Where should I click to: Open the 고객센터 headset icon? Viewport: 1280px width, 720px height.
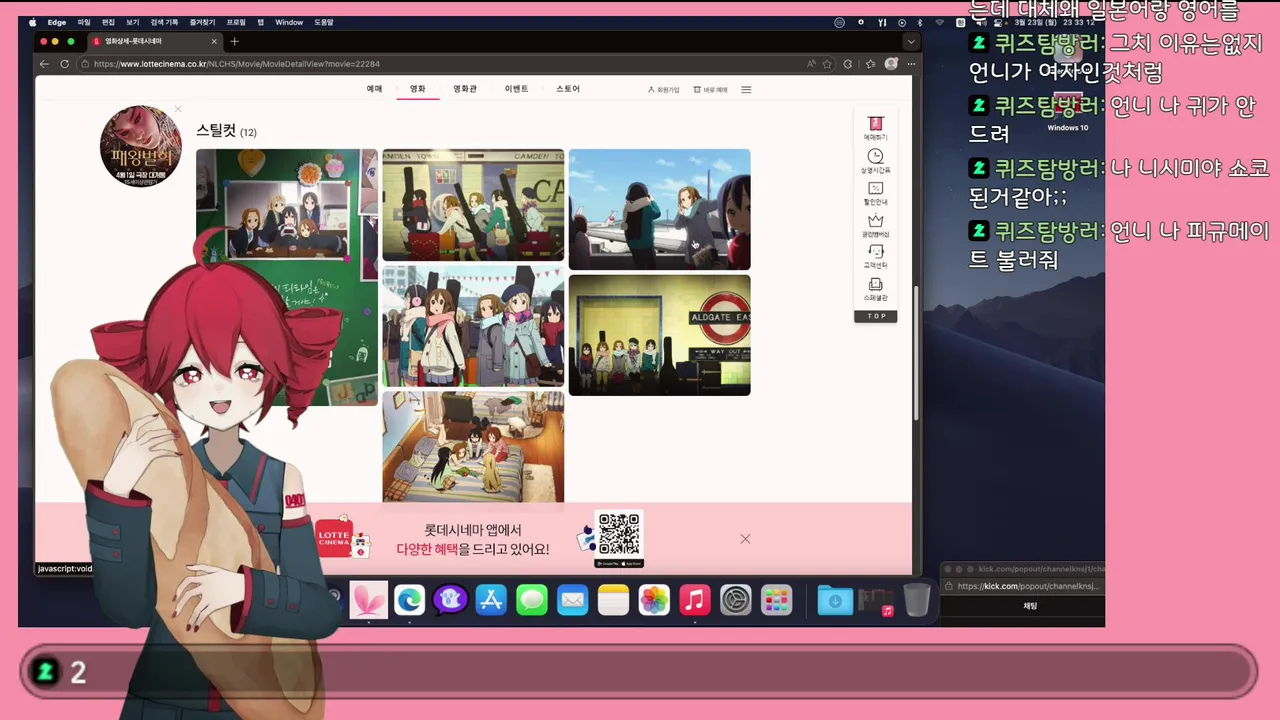875,256
